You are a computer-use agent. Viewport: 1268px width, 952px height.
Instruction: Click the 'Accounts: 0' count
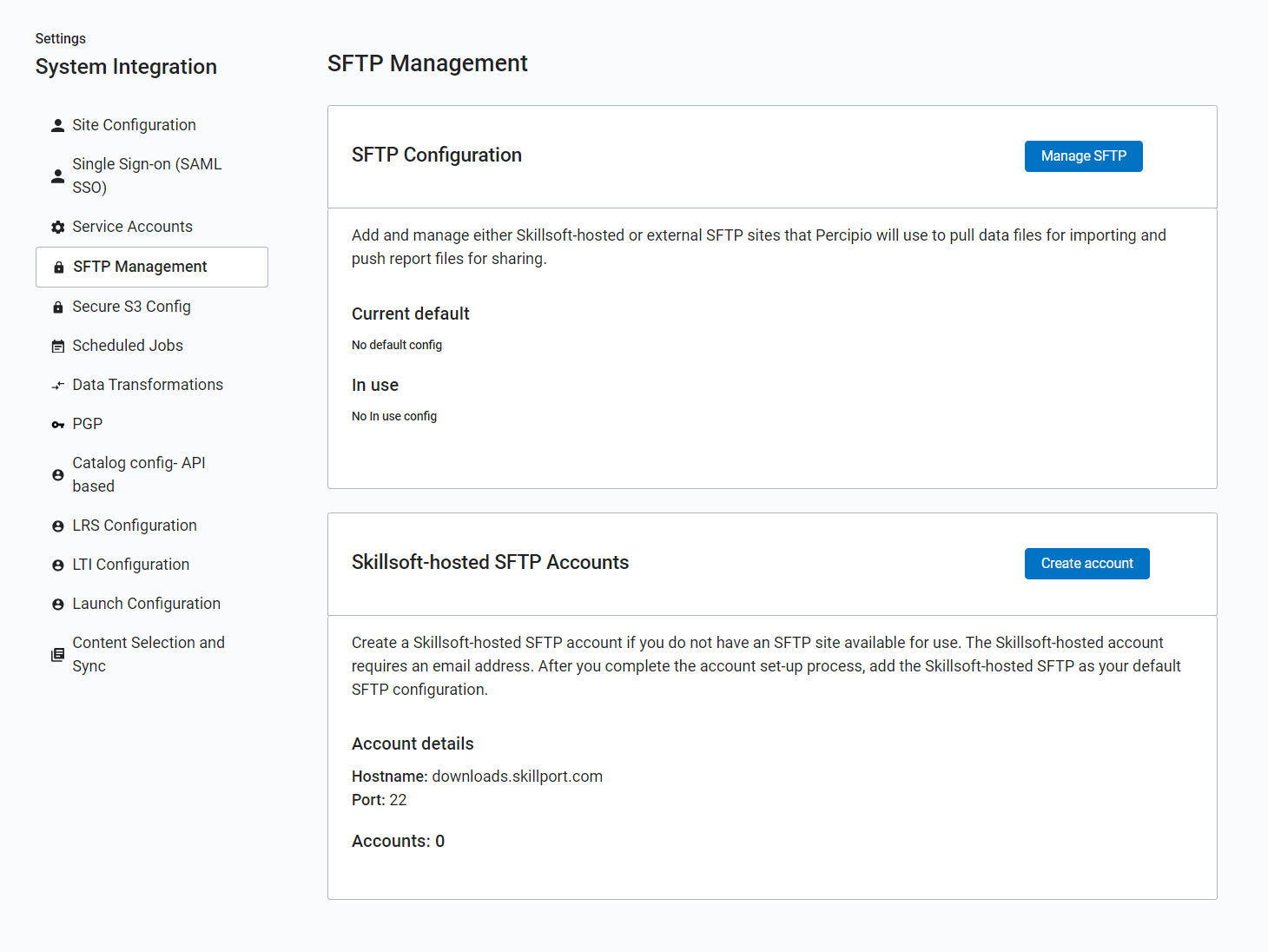pyautogui.click(x=399, y=841)
